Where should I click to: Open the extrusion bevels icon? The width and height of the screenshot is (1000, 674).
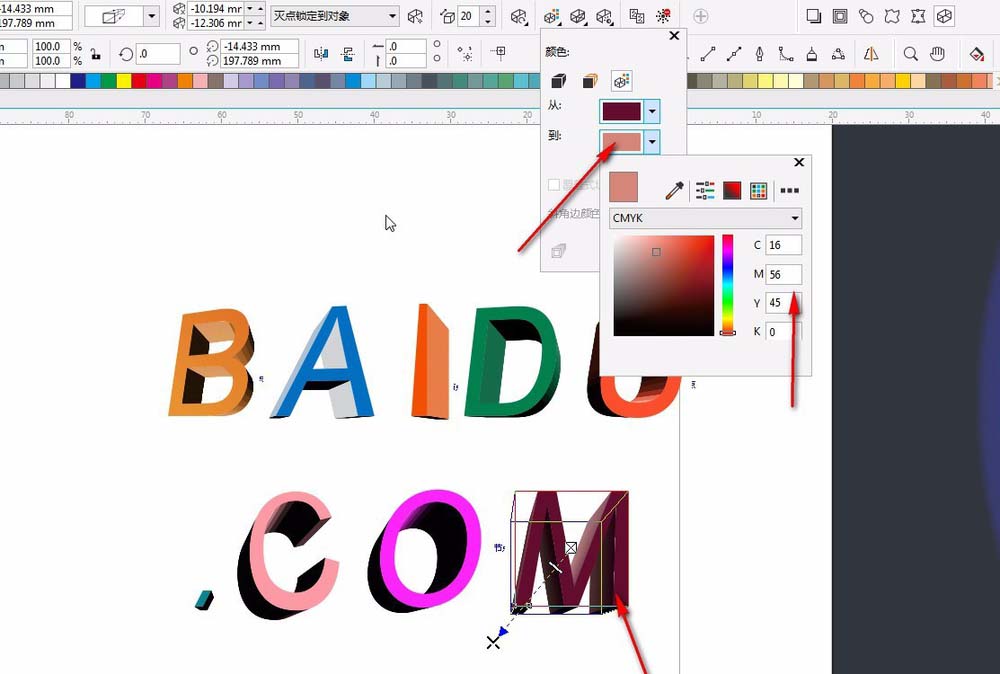578,17
